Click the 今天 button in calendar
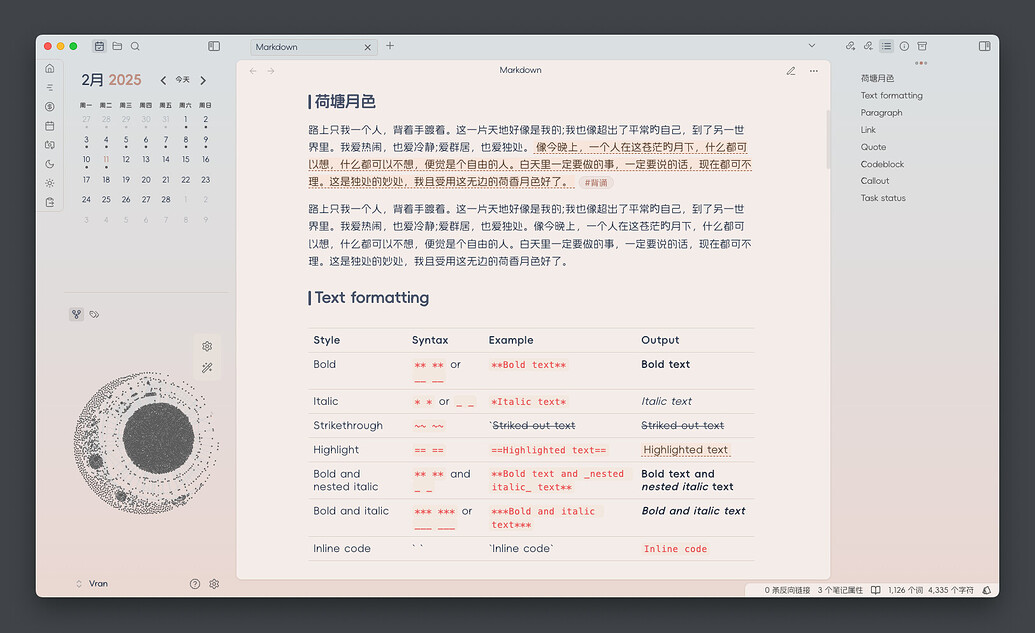The image size is (1035, 633). click(x=182, y=80)
